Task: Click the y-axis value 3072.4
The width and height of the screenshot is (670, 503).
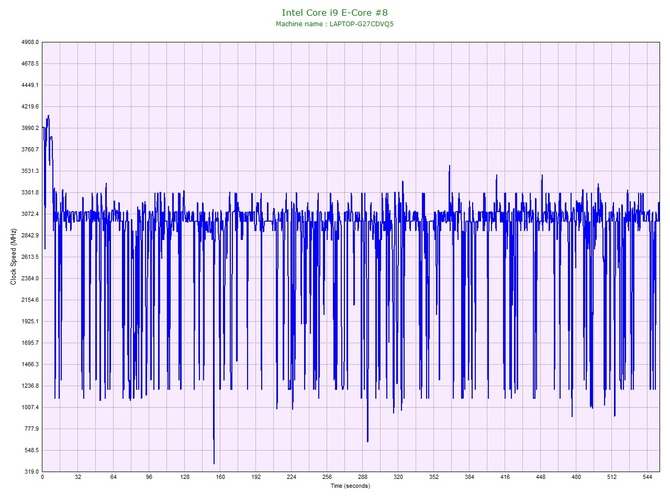Action: [30, 214]
